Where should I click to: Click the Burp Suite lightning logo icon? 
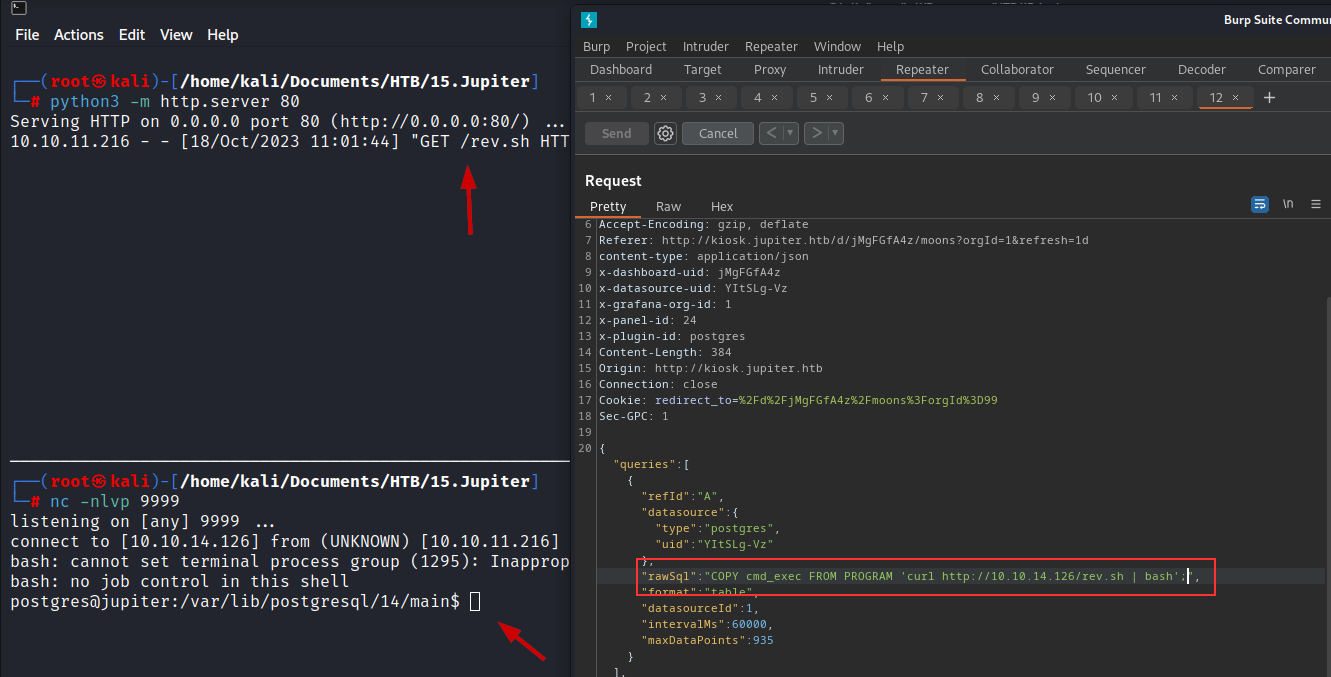click(x=589, y=19)
